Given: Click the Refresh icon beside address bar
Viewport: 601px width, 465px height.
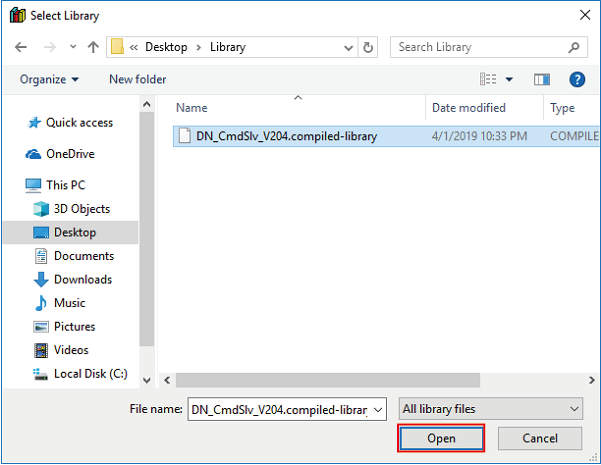Looking at the screenshot, I should (x=369, y=47).
